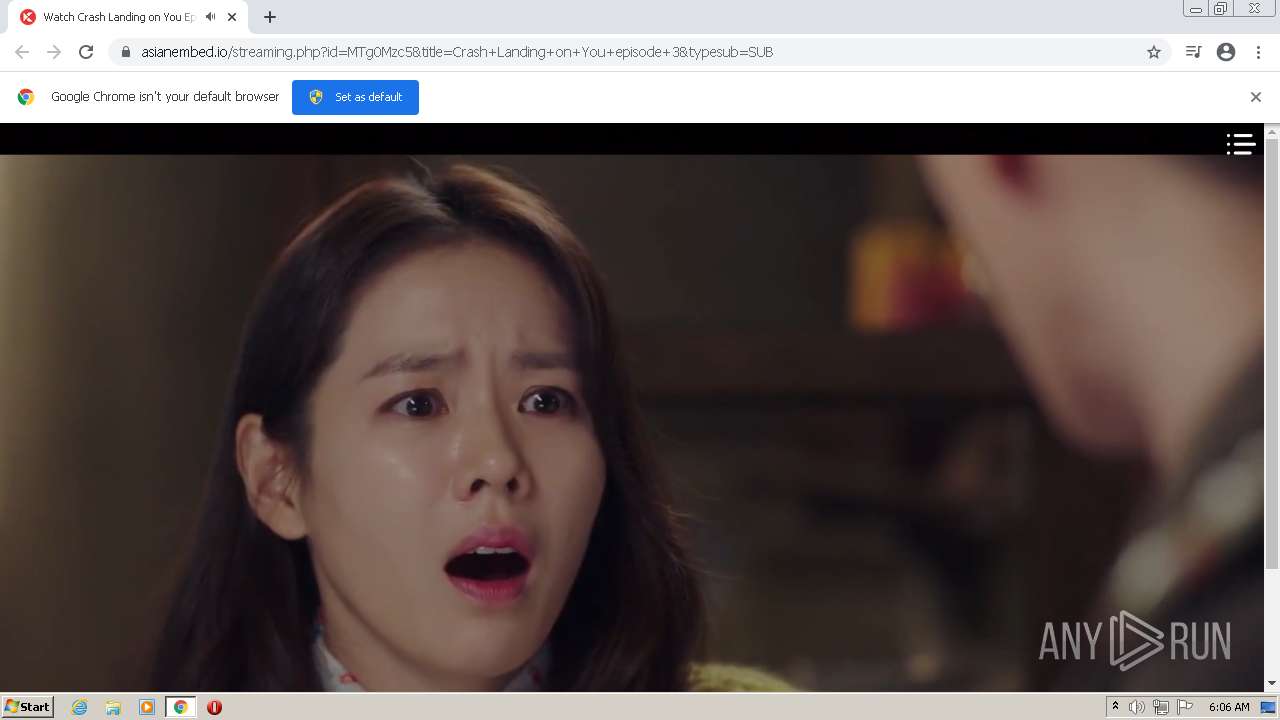
Task: Click the Google Chrome logo in infobar
Action: pos(26,97)
